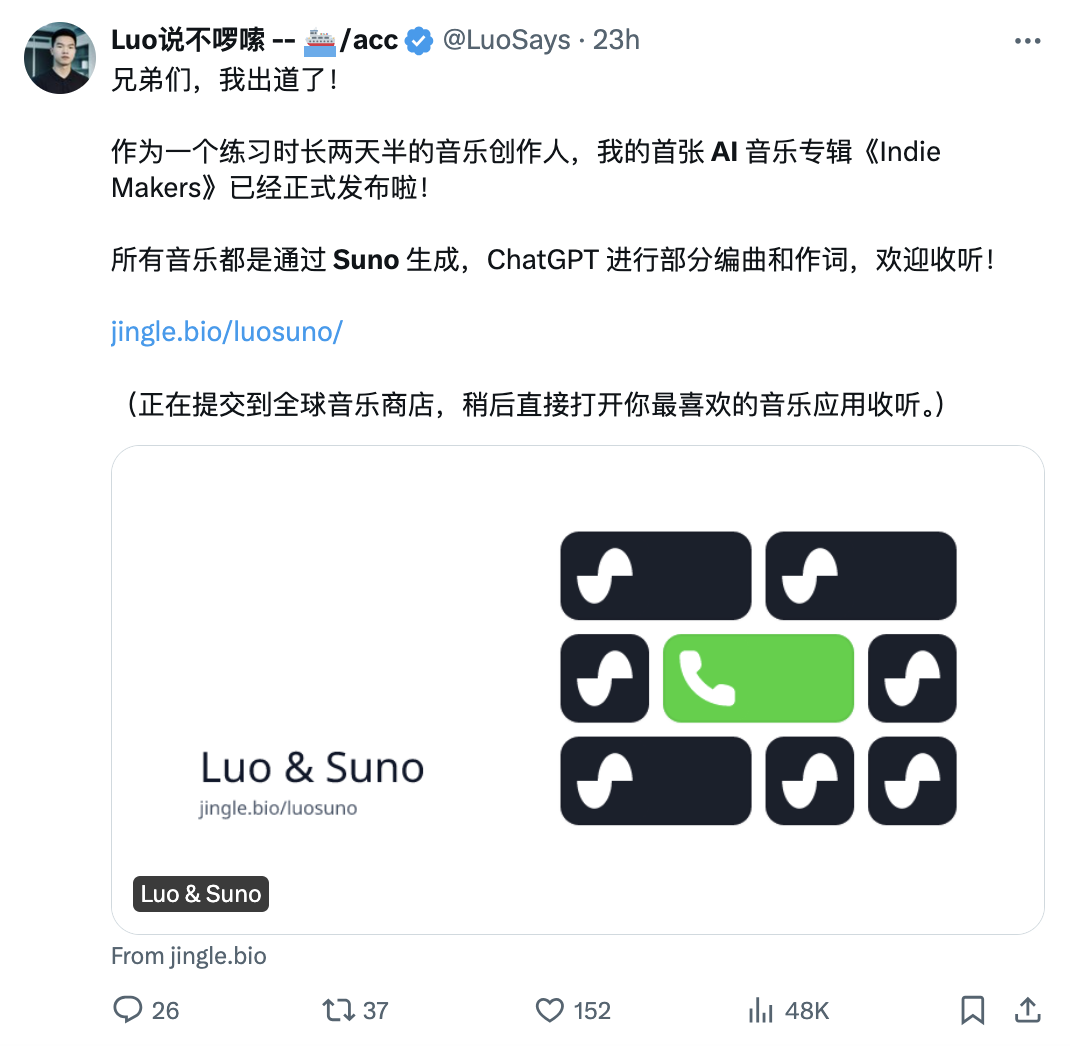The width and height of the screenshot is (1070, 1046).
Task: Open LuoSays profile avatar photo
Action: click(60, 58)
